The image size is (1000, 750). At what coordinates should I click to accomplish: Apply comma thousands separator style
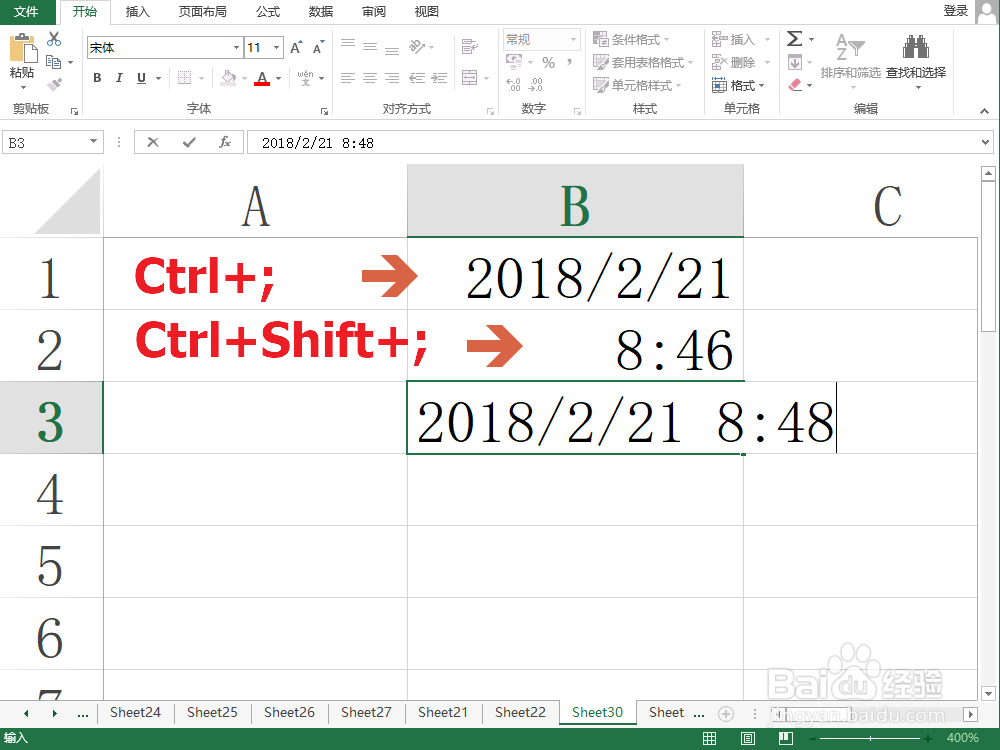[569, 62]
